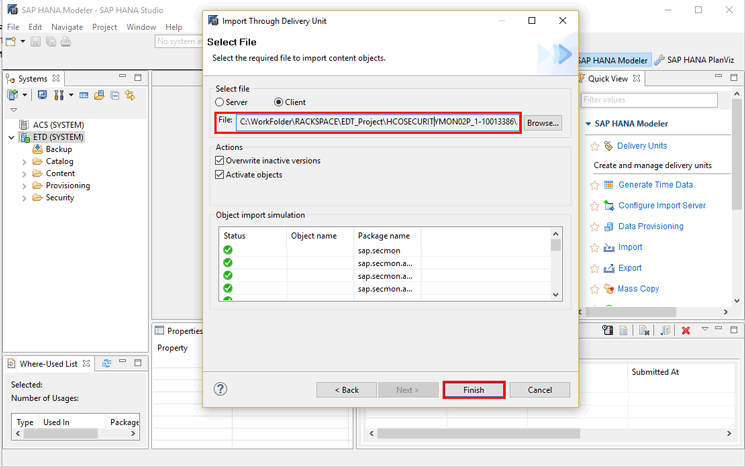This screenshot has width=745, height=467.
Task: Click the Mass Copy icon
Action: tap(608, 289)
